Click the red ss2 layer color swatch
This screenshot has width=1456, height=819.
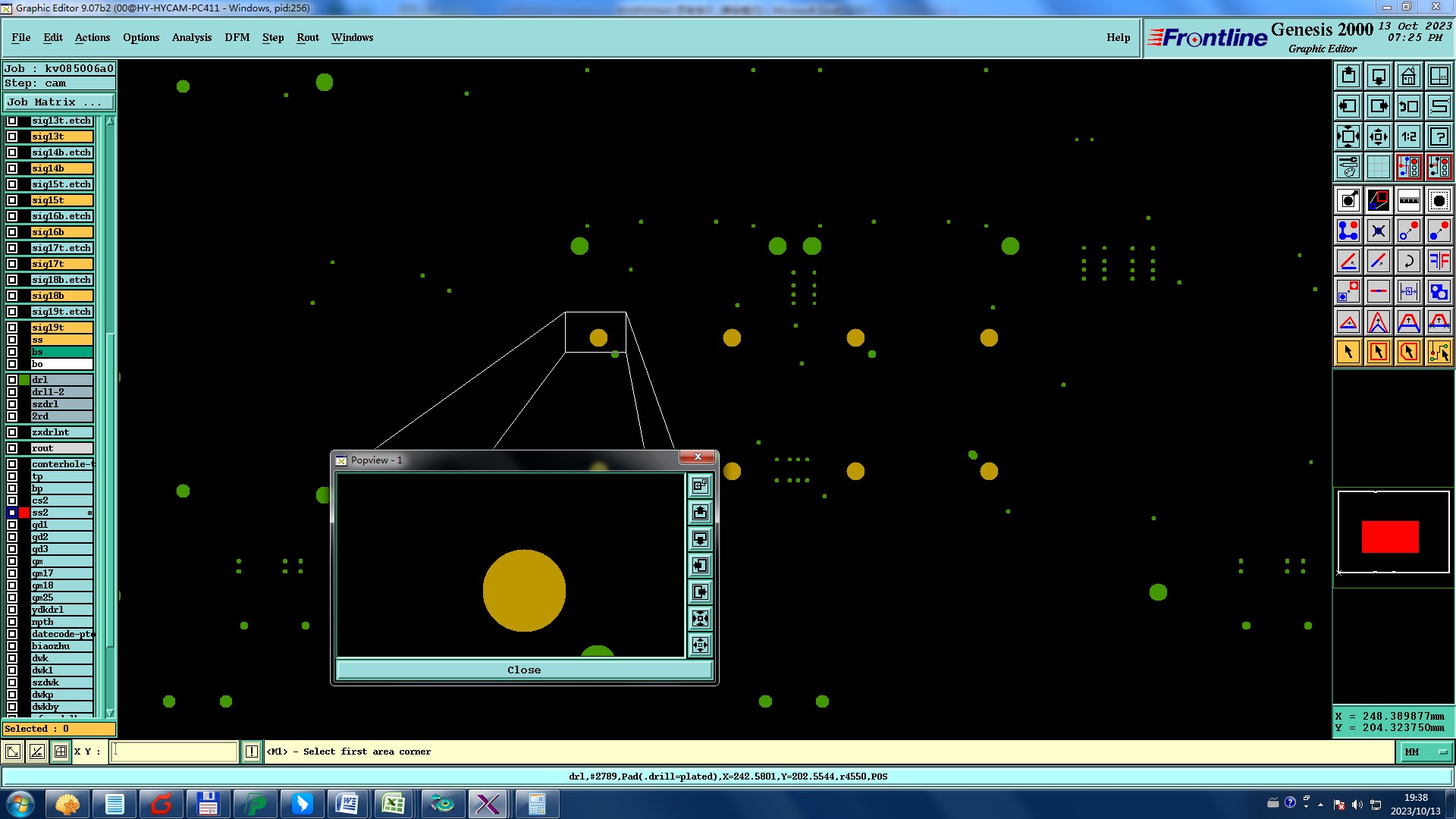pos(24,513)
